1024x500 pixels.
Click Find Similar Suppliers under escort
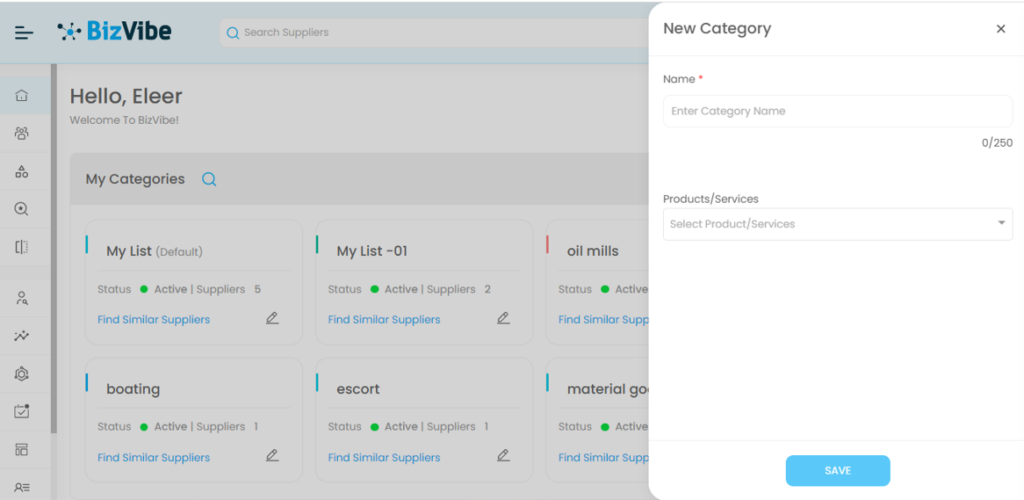tap(384, 458)
